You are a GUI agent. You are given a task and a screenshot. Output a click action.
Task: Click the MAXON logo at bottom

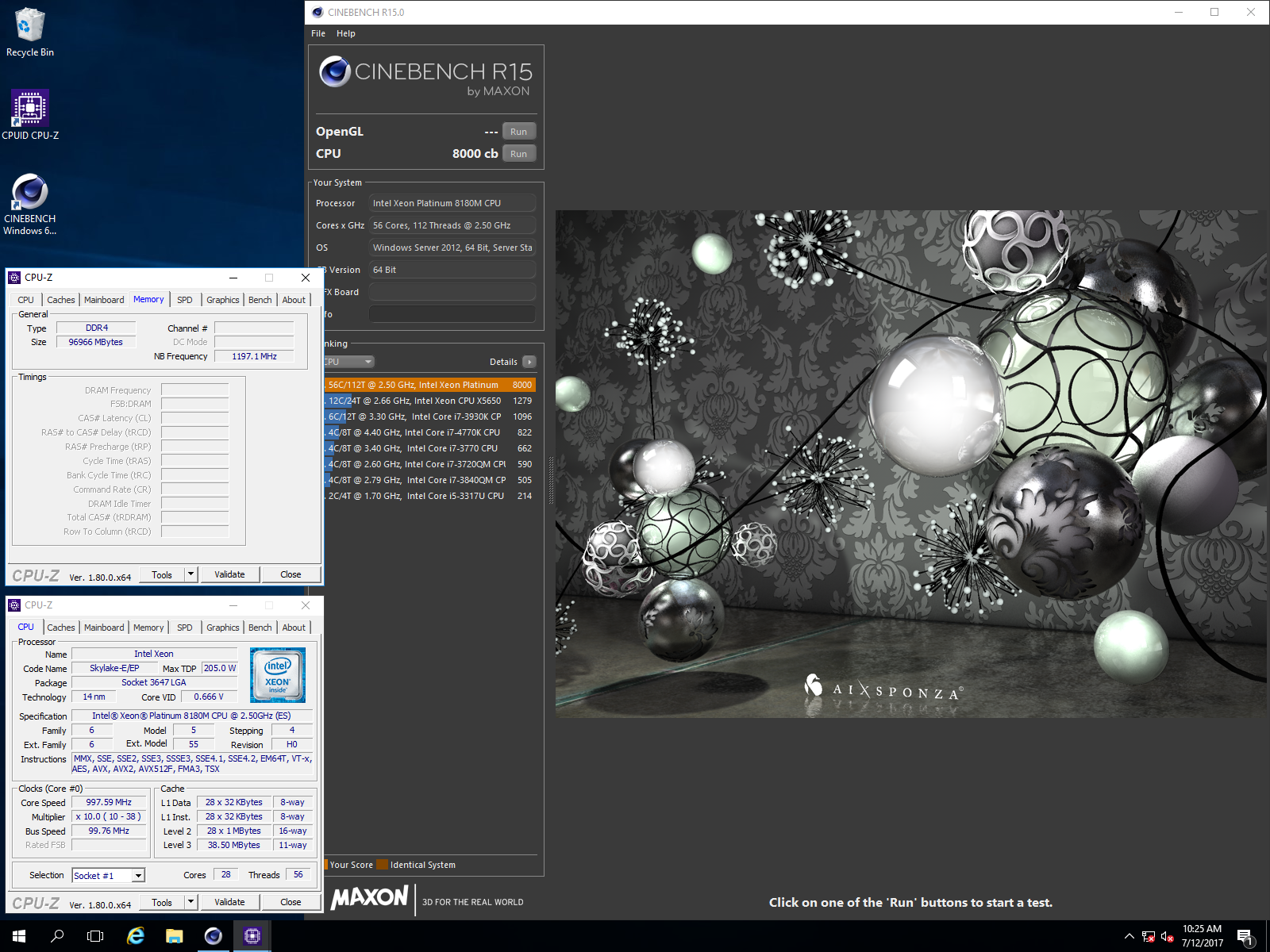click(x=370, y=898)
